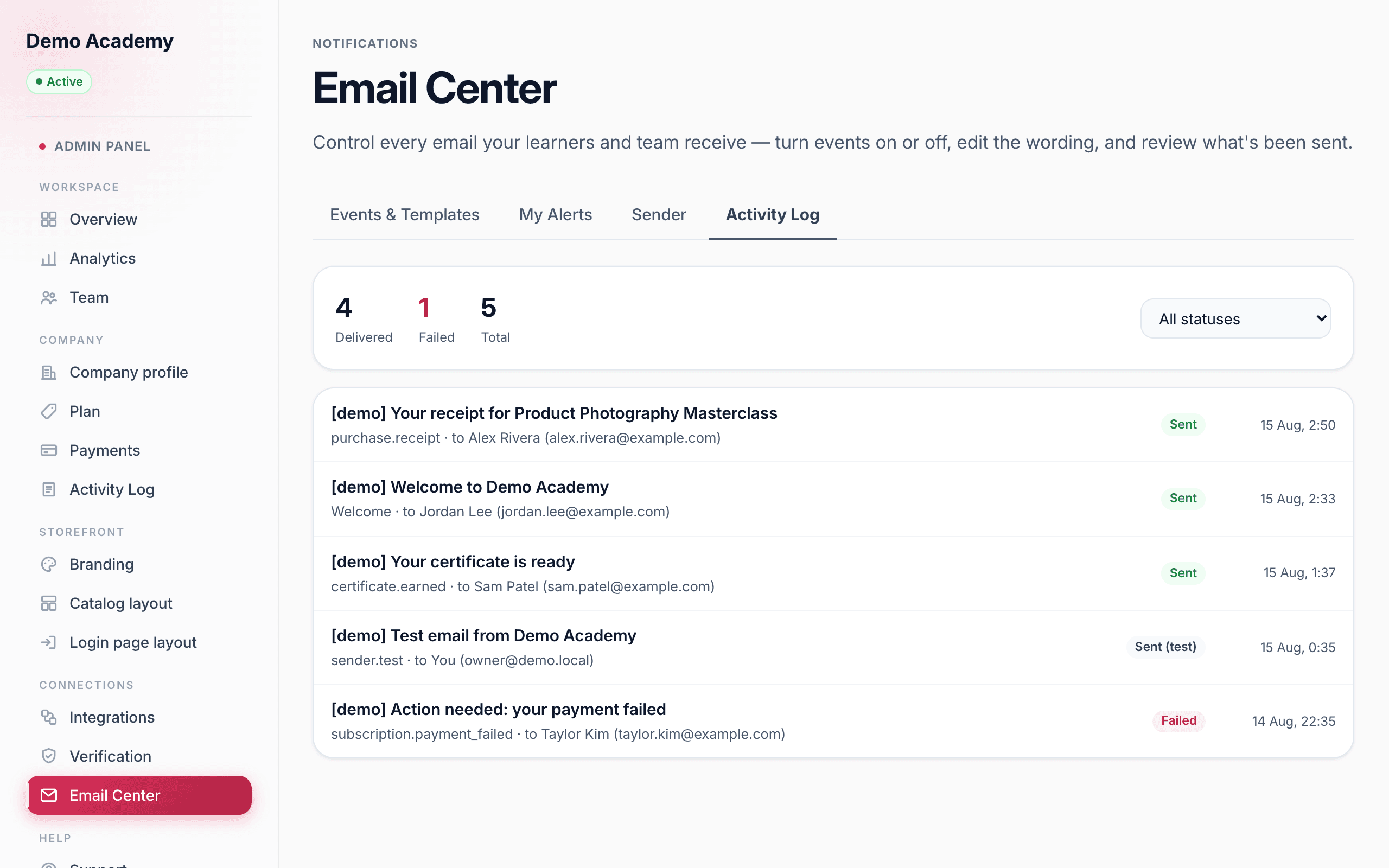Open Activity Log in the sidebar
This screenshot has height=868, width=1389.
[x=111, y=490]
